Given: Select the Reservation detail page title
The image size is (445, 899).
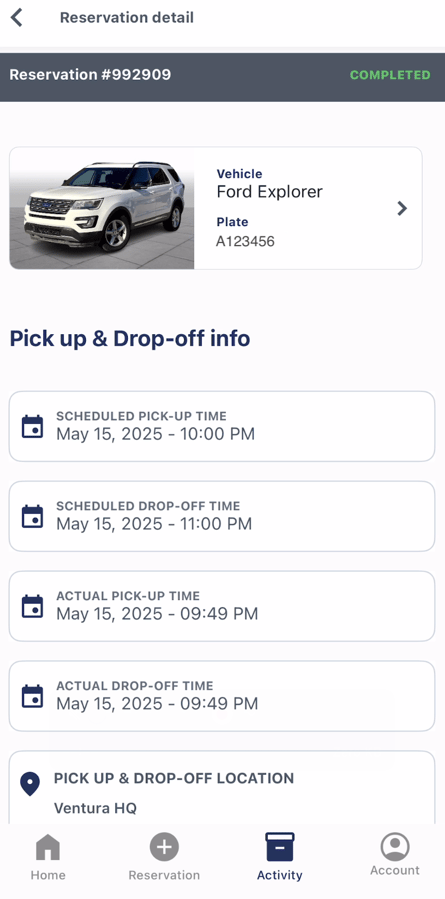Looking at the screenshot, I should (x=127, y=18).
